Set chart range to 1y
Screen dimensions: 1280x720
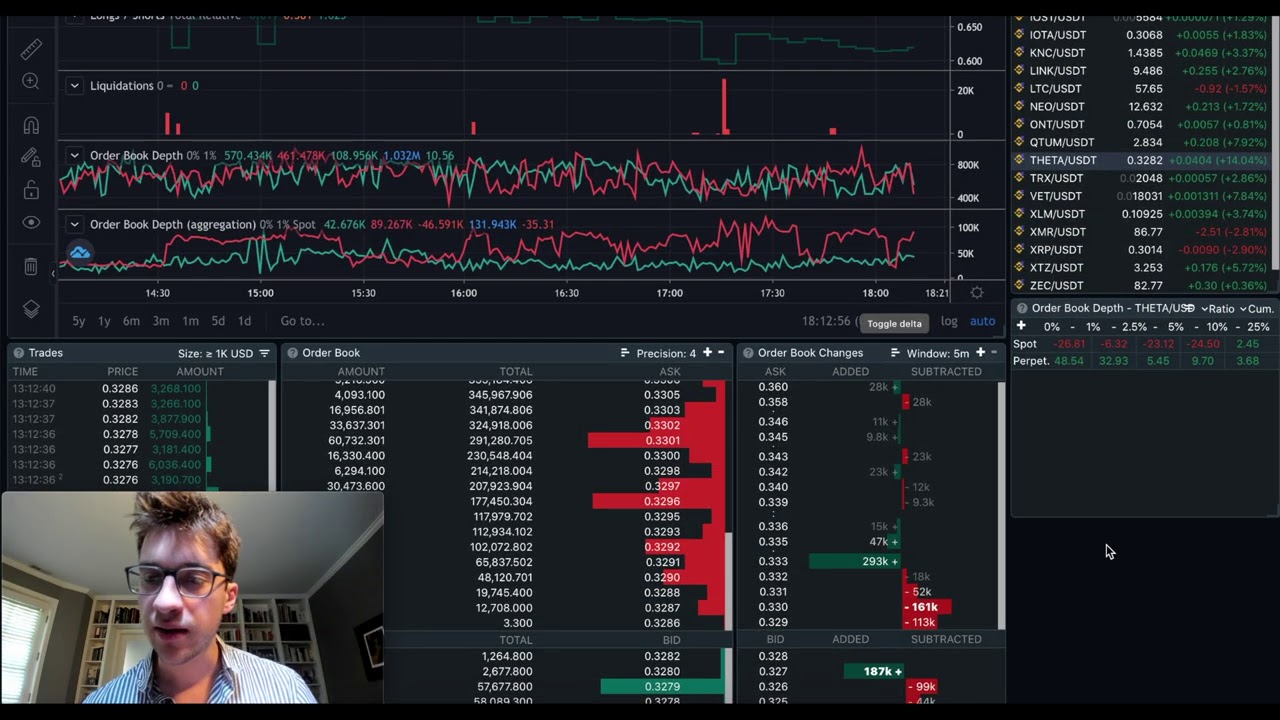click(104, 321)
